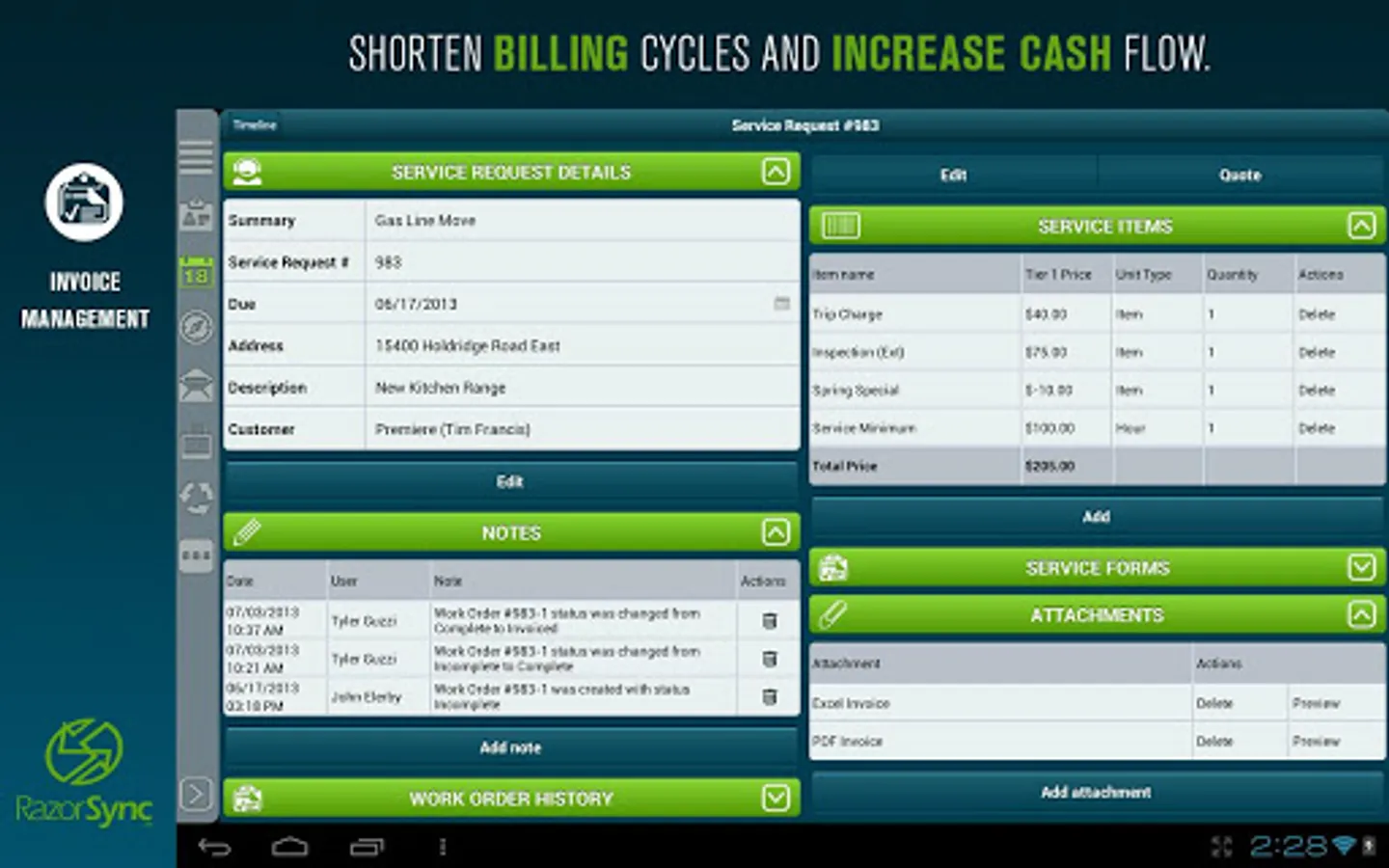Select the Total Price $205.00 cell
The width and height of the screenshot is (1389, 868).
coord(1067,466)
